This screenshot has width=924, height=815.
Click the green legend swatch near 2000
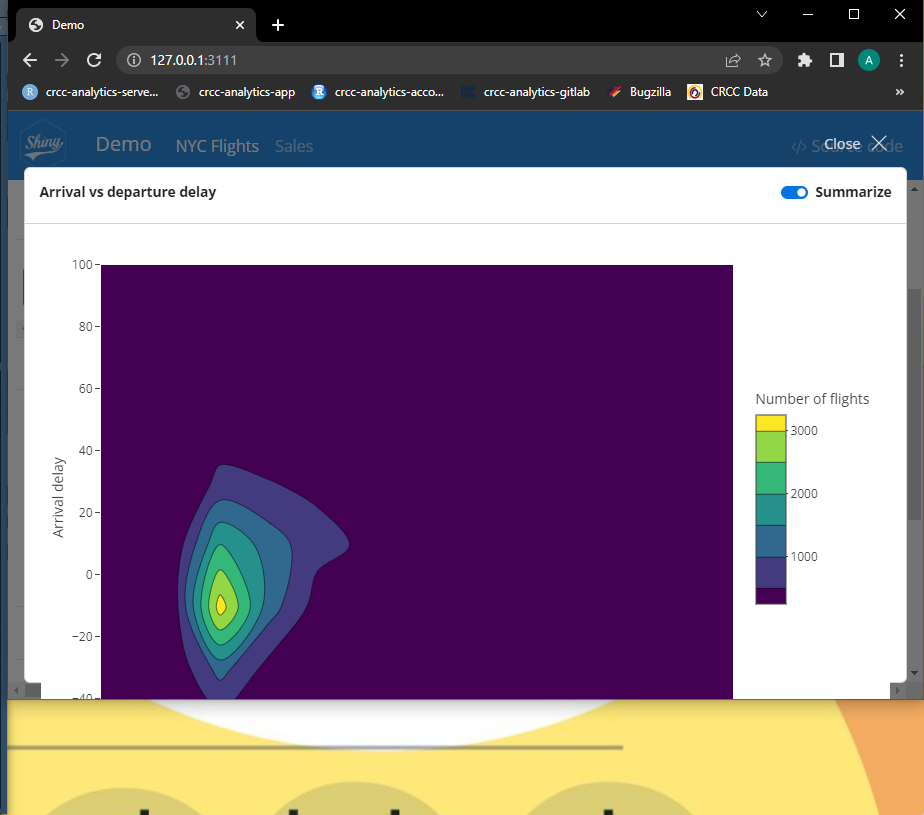pos(771,478)
